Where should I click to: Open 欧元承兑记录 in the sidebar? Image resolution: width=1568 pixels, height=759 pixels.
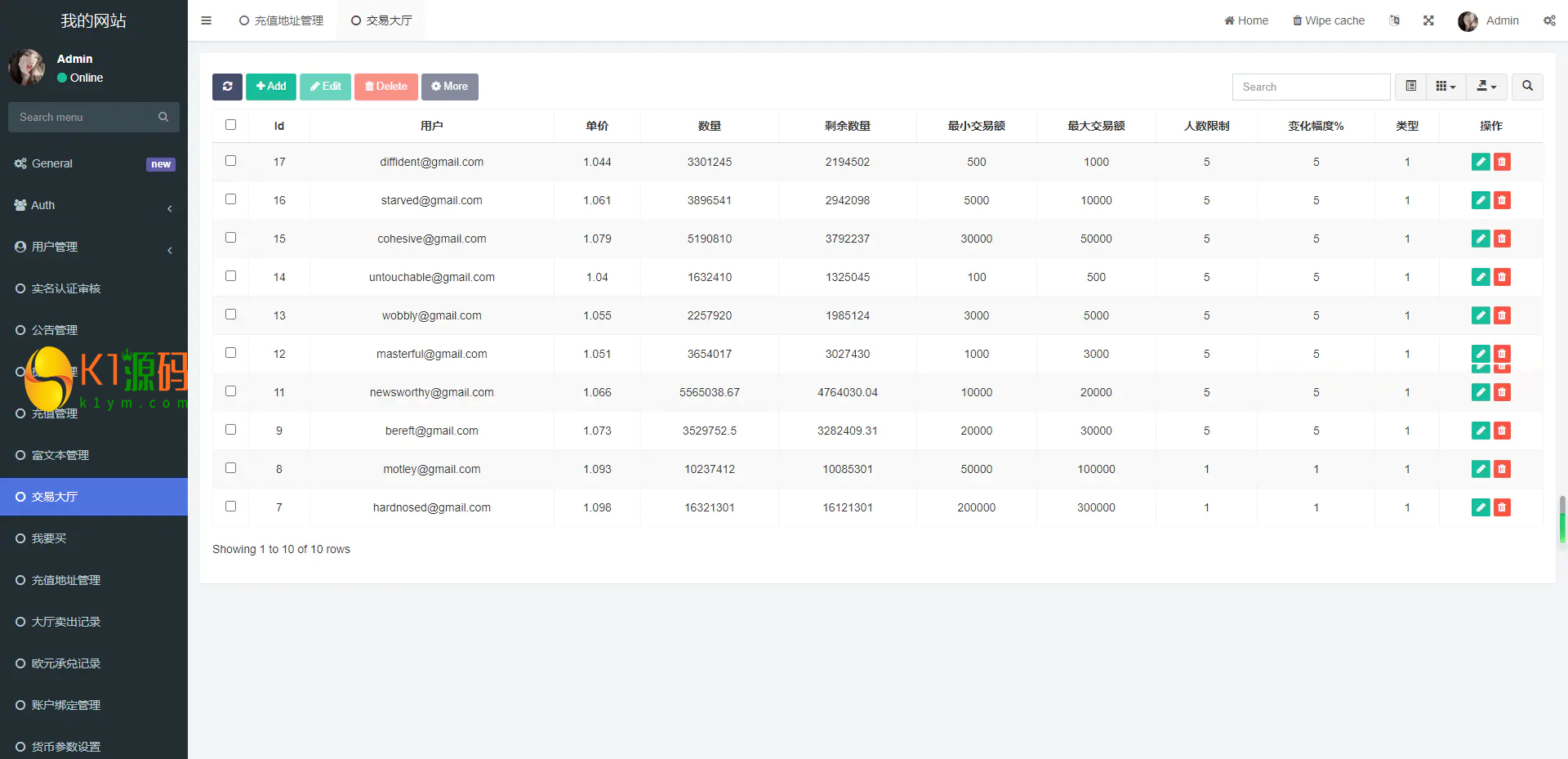click(94, 663)
